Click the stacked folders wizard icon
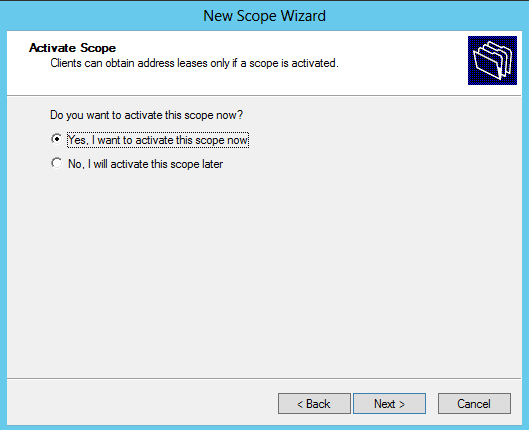 (x=492, y=60)
